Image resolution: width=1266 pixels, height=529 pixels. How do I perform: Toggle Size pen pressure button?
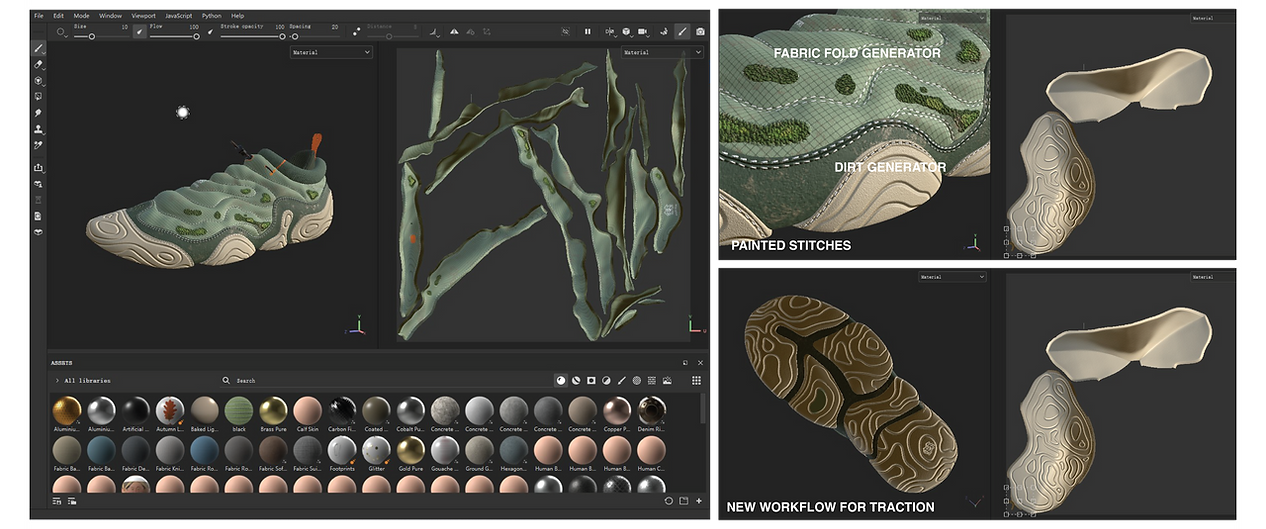coord(139,31)
